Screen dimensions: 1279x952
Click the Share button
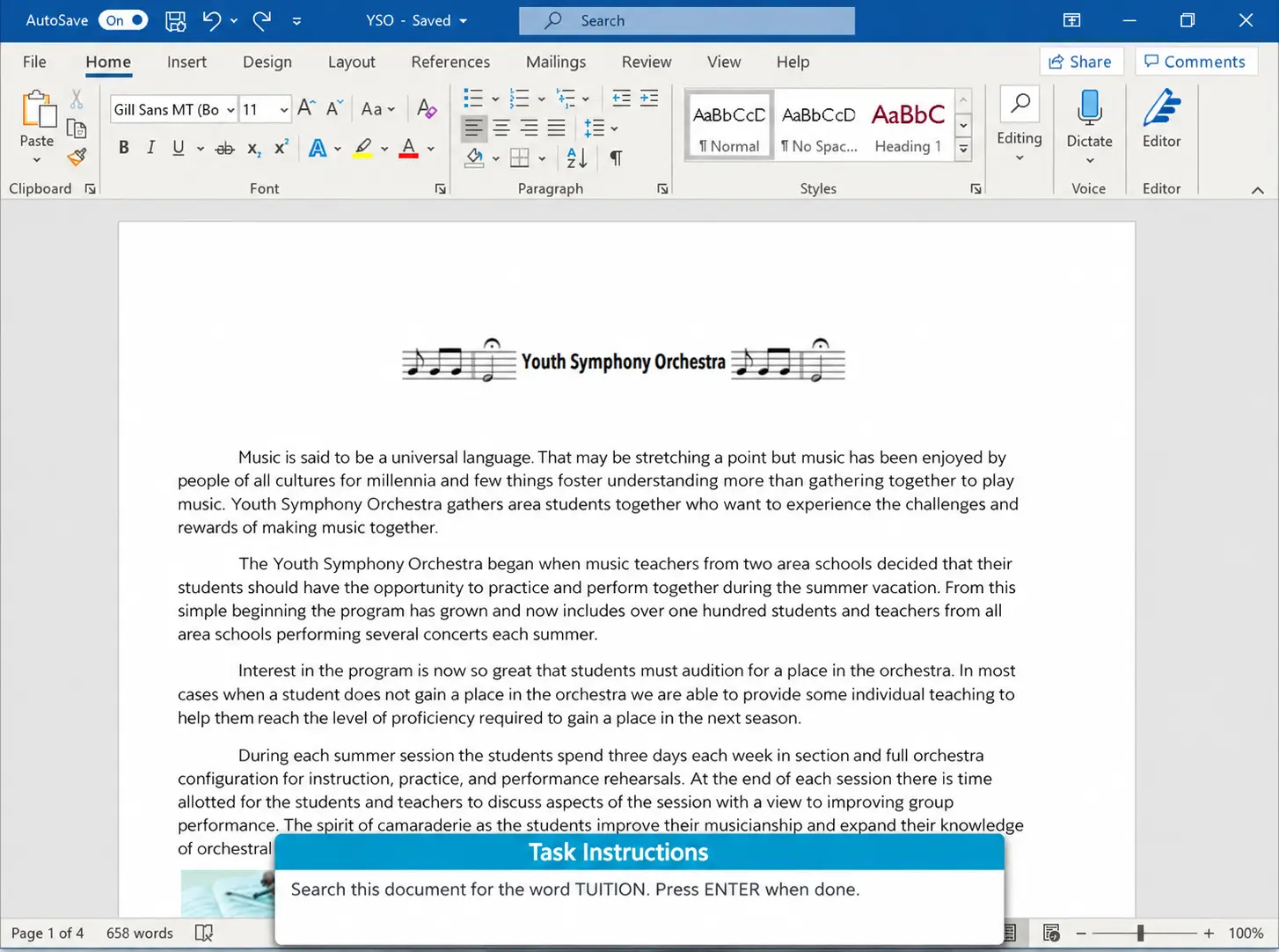(x=1081, y=62)
